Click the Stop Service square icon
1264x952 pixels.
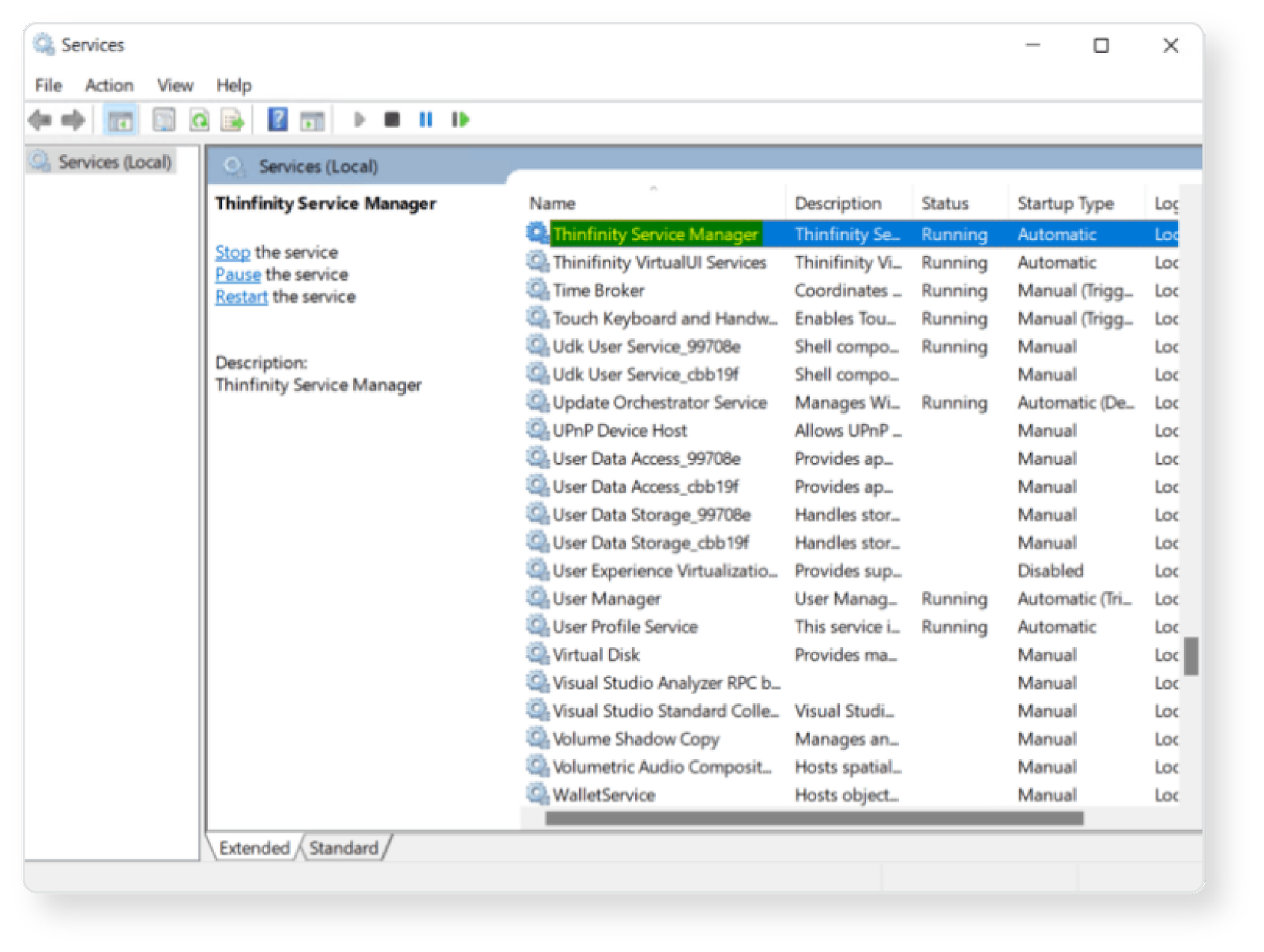tap(392, 119)
